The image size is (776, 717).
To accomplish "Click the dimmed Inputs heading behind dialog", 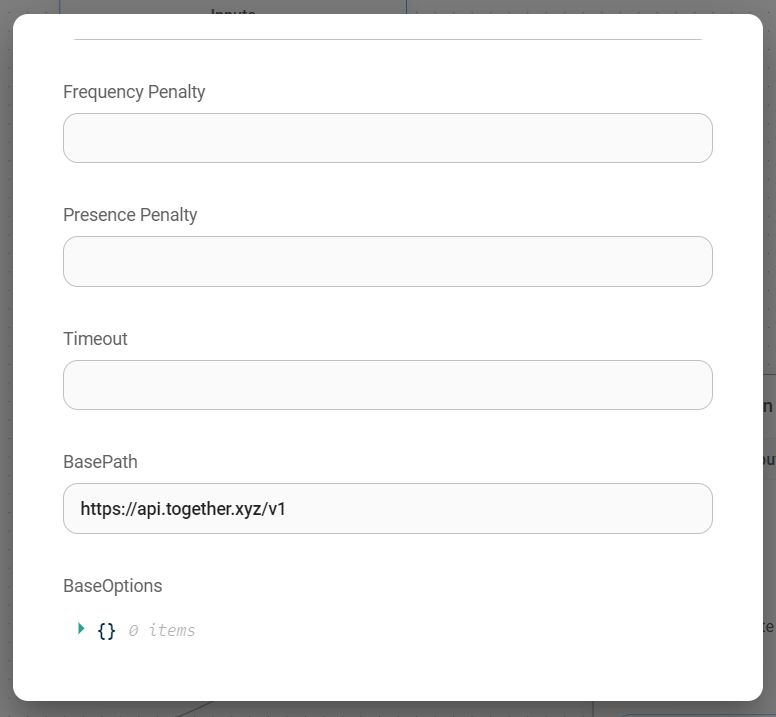I will click(233, 9).
